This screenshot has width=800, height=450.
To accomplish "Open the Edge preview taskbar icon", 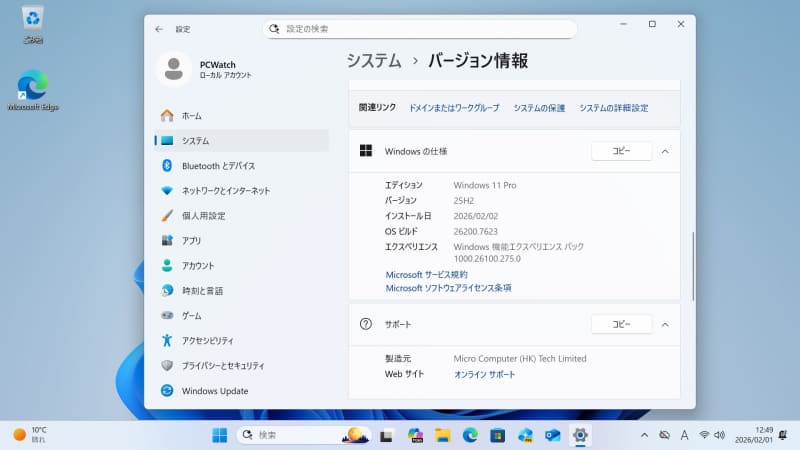I will (525, 435).
